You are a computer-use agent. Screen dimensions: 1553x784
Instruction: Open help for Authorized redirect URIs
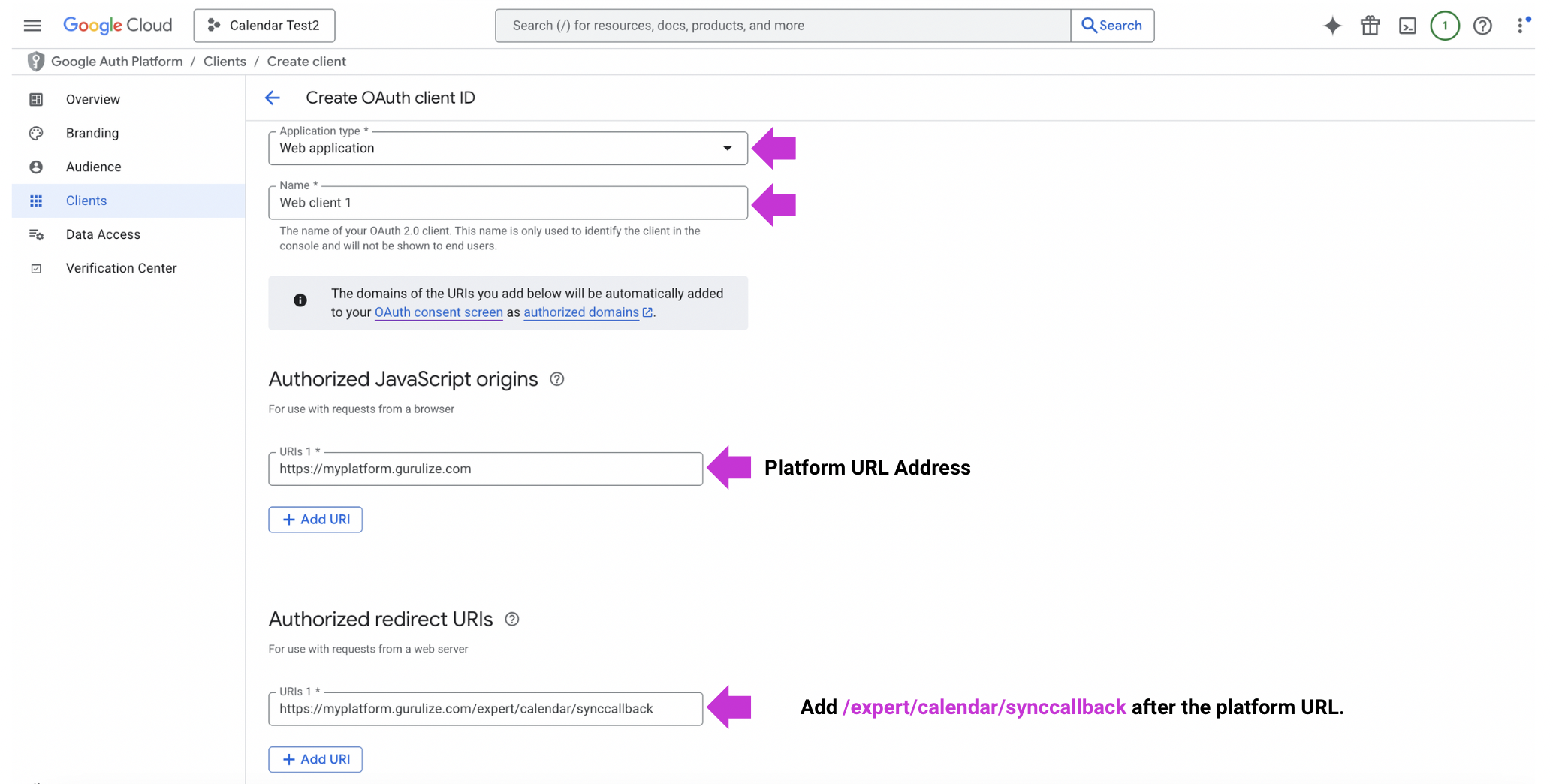512,620
